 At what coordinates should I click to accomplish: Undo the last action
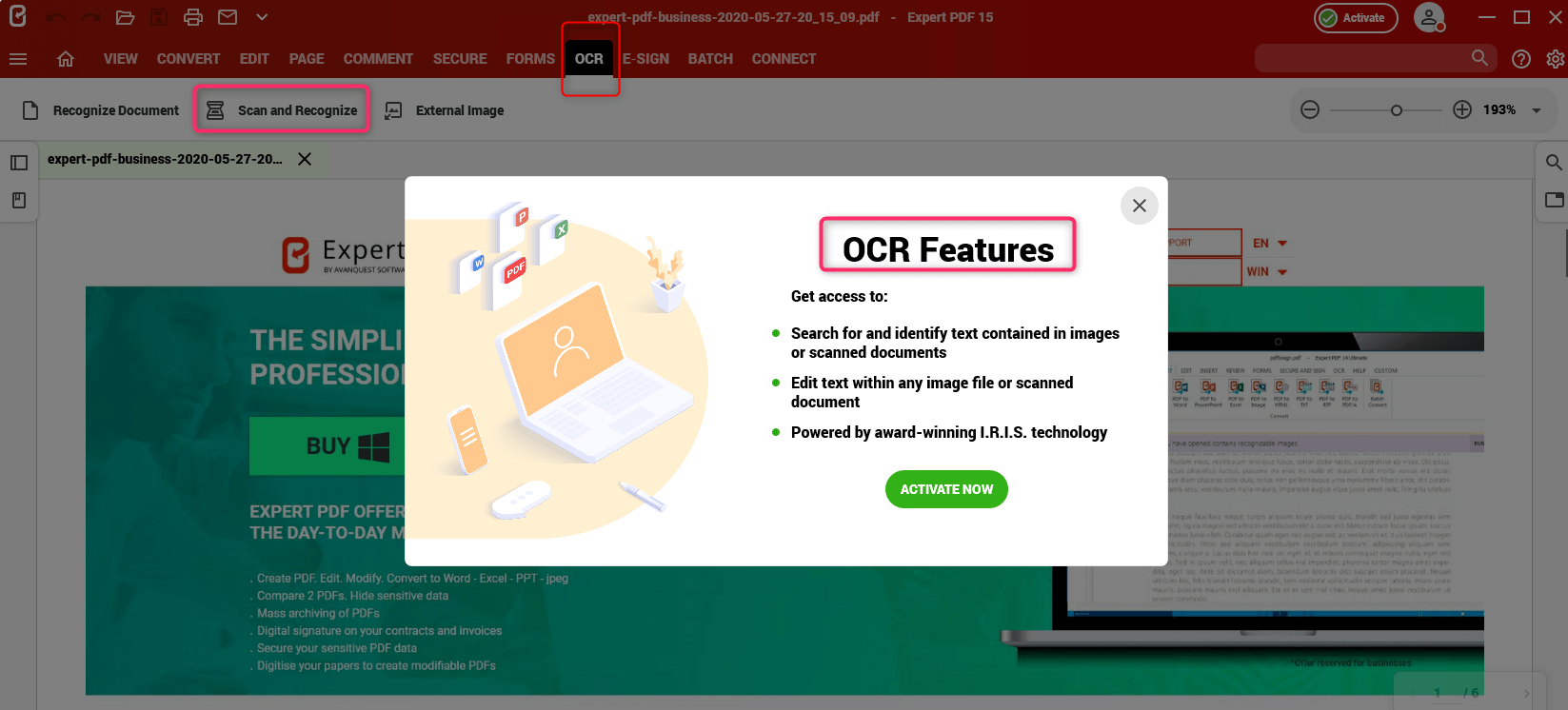[x=56, y=17]
